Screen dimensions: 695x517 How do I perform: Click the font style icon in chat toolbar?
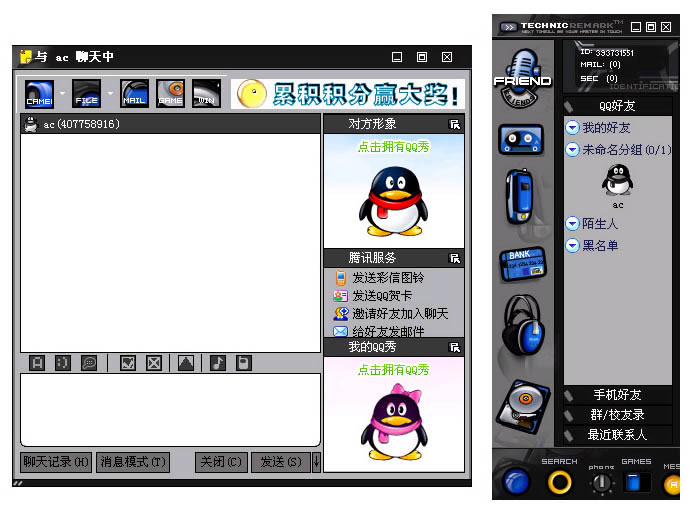tap(37, 363)
